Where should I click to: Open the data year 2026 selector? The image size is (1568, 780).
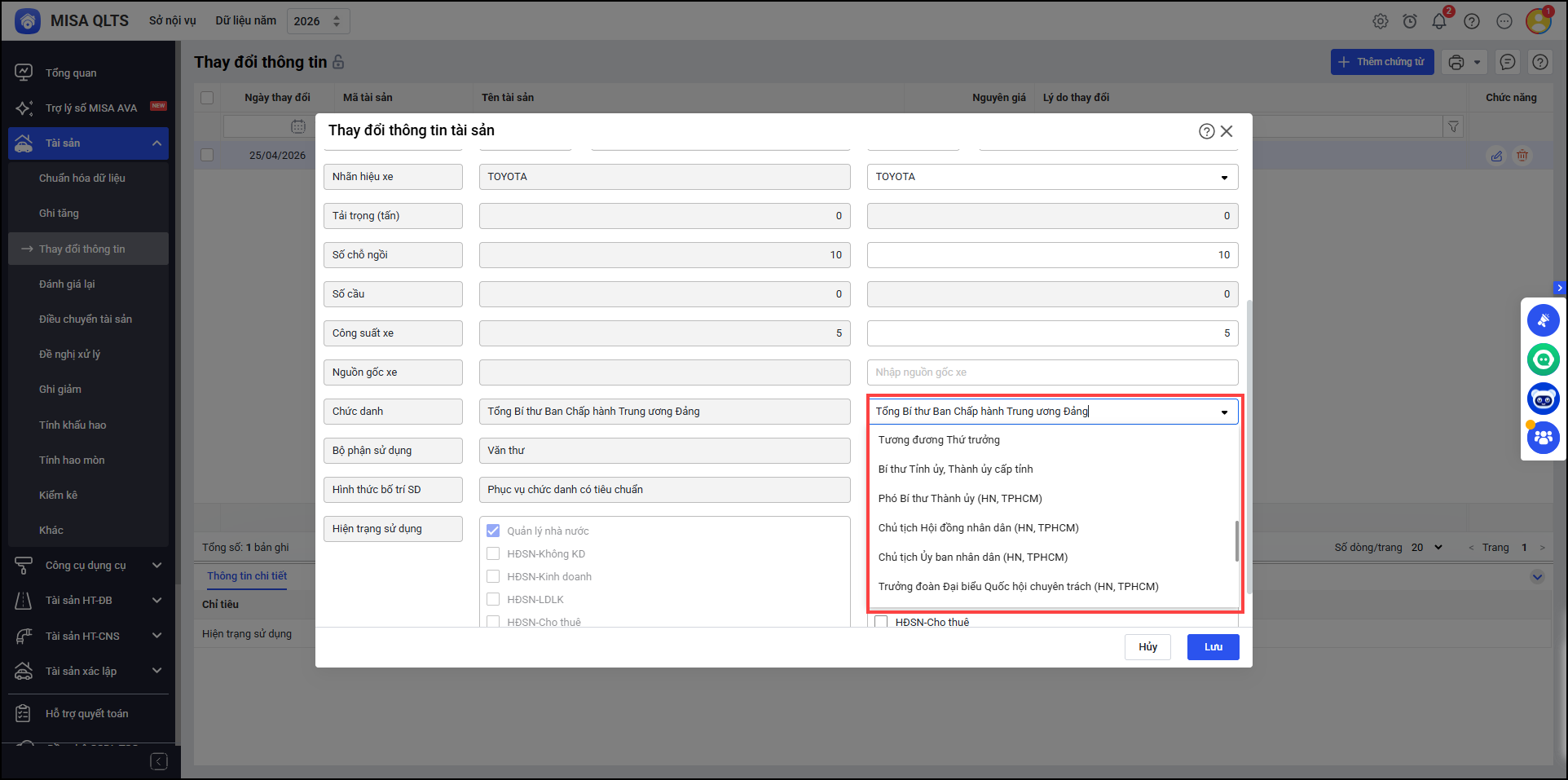[318, 21]
